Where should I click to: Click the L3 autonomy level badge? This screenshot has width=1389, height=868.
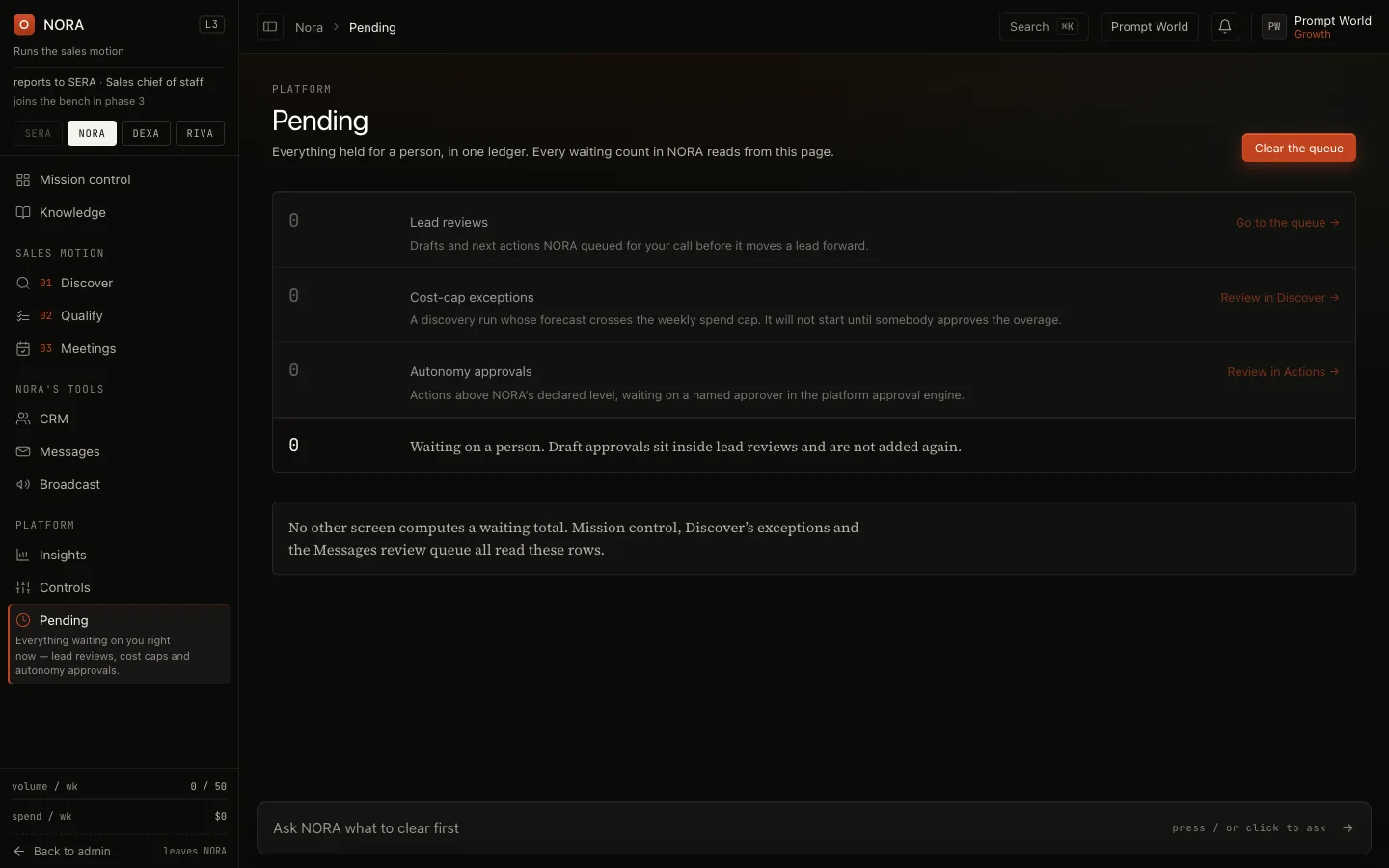[x=212, y=25]
